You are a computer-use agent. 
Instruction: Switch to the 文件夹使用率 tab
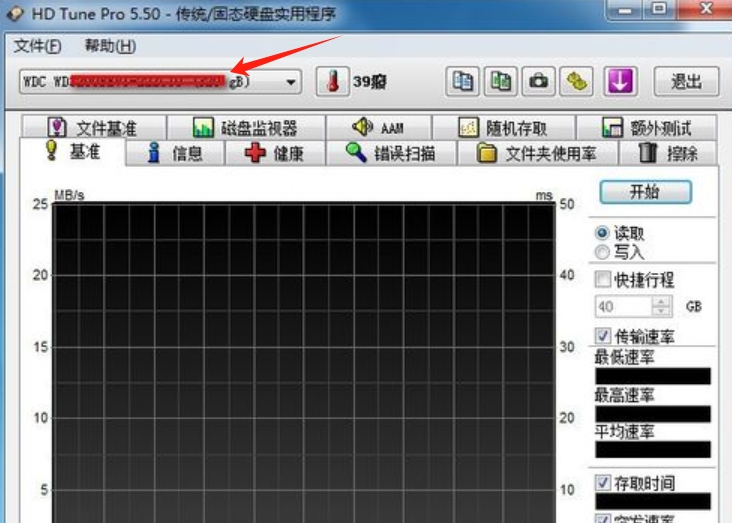pos(537,153)
